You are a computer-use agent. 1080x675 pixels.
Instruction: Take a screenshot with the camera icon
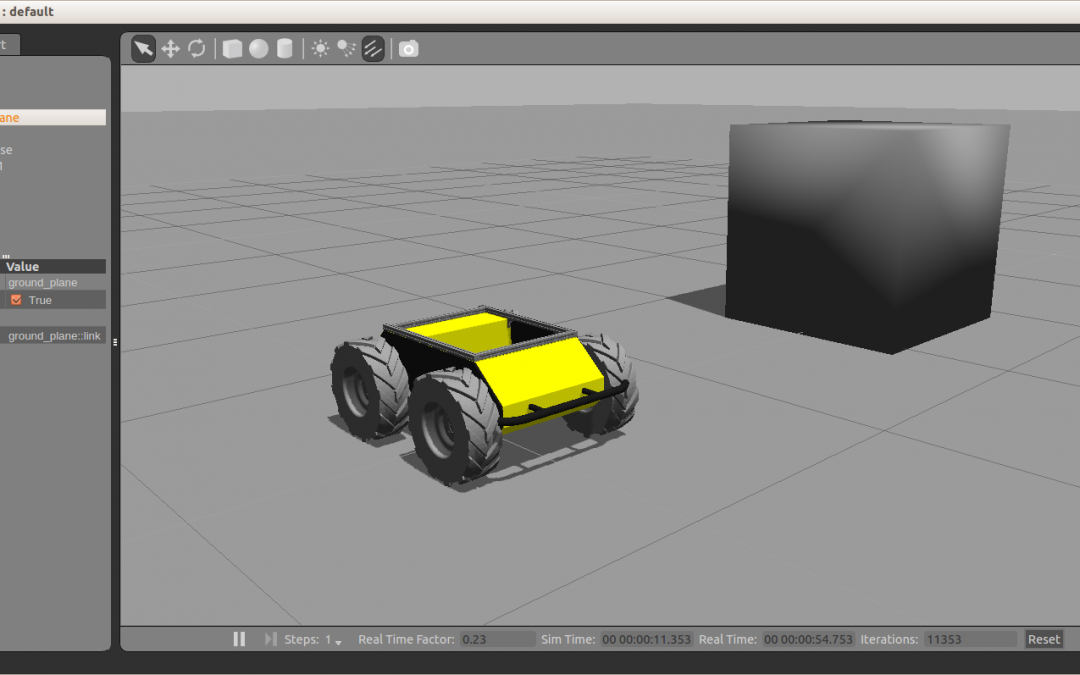[408, 49]
